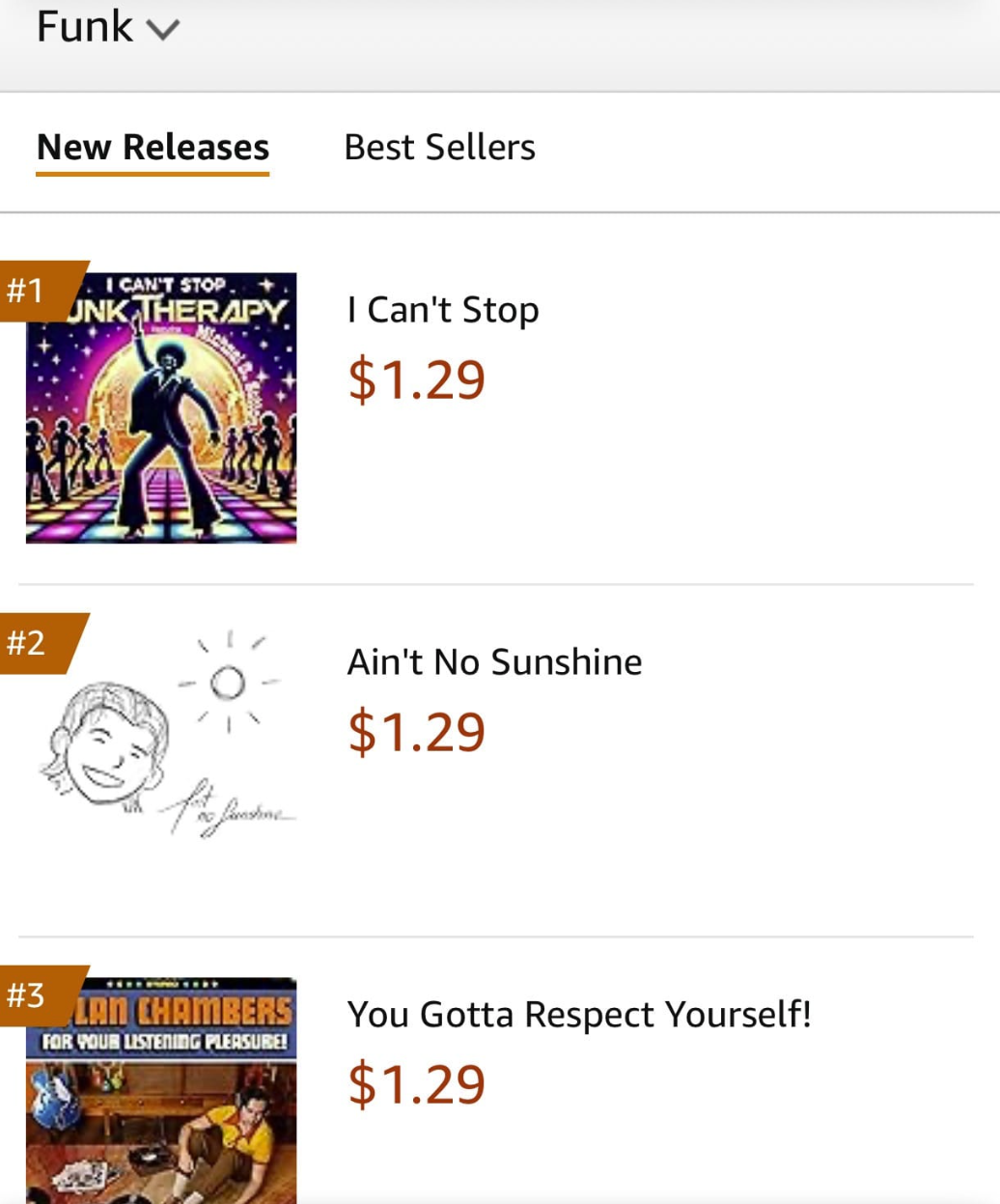The width and height of the screenshot is (1000, 1204).
Task: Click the I Can't Stop album cover
Action: point(161,406)
